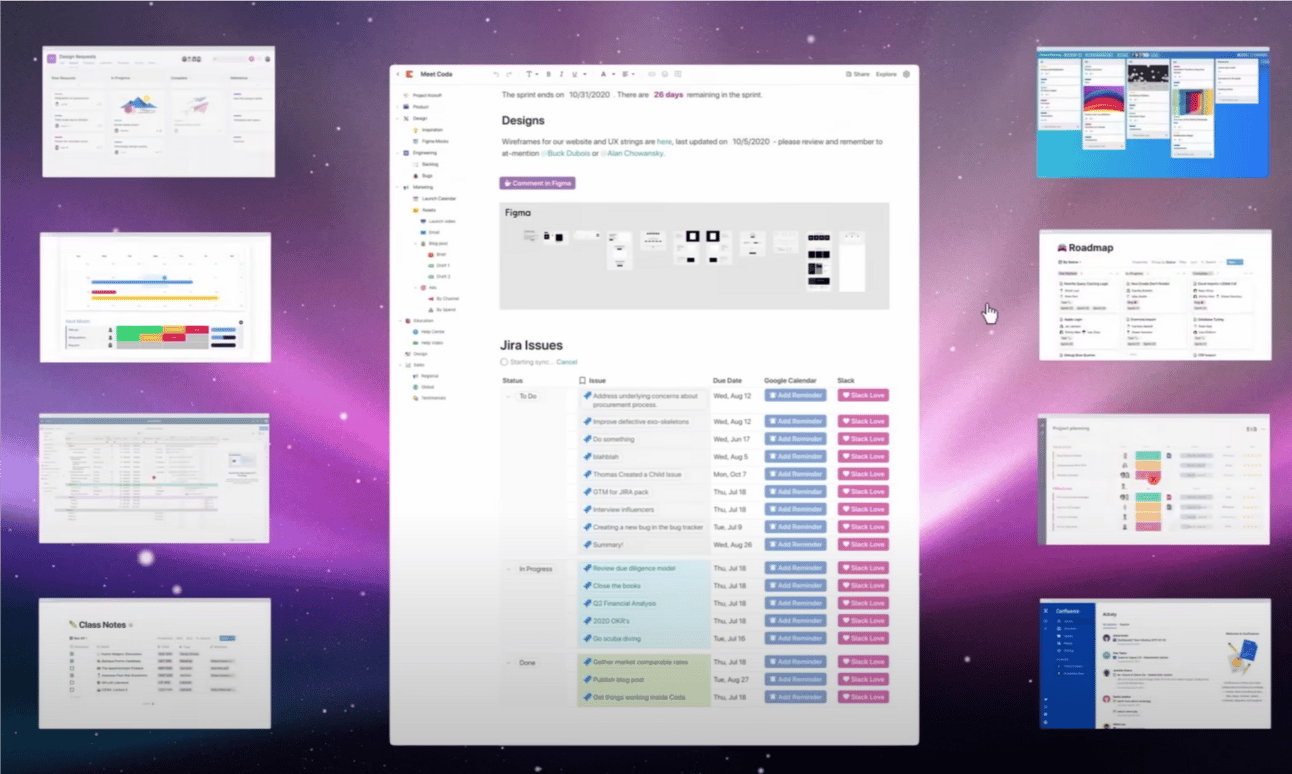Open the settings gear in Meet Coda
The image size is (1292, 774).
[x=907, y=74]
